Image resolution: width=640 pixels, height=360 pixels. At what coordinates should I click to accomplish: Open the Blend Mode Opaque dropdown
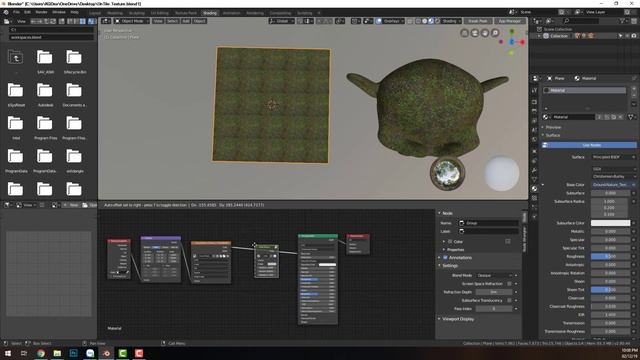point(495,276)
